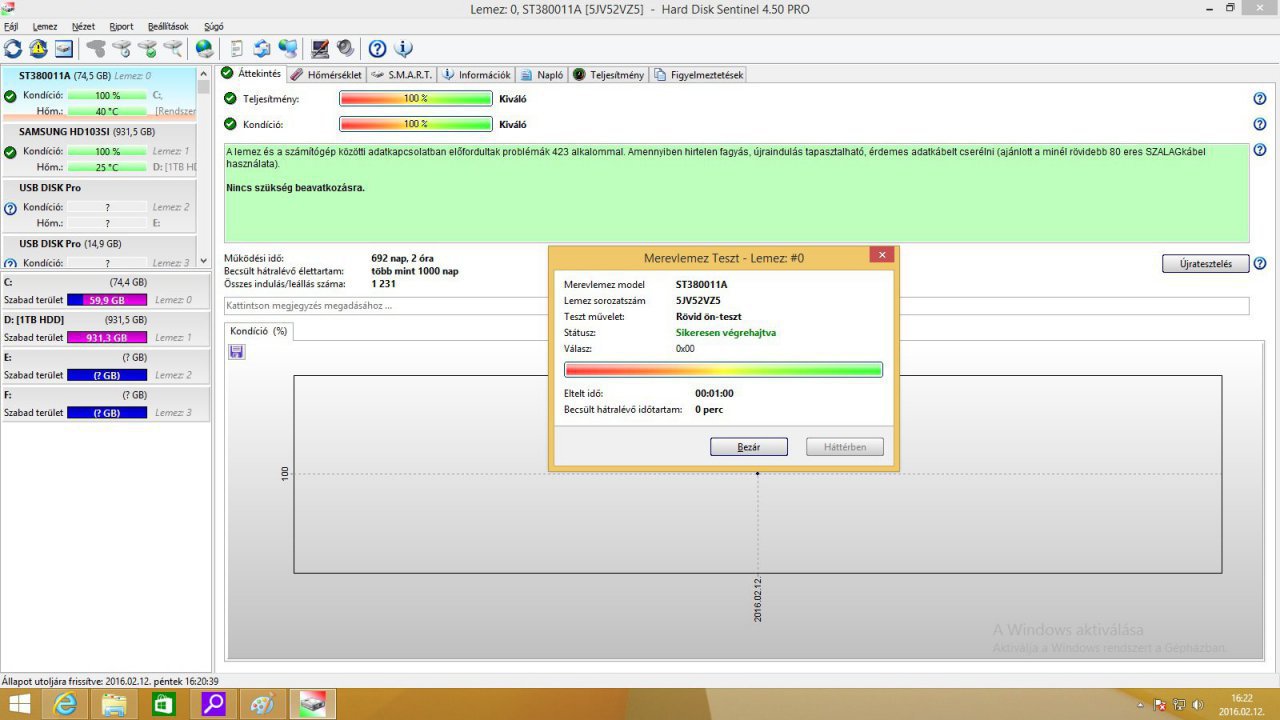Viewport: 1280px width, 720px height.
Task: Click the grayed-out headset disk toolbar icon
Action: point(96,48)
